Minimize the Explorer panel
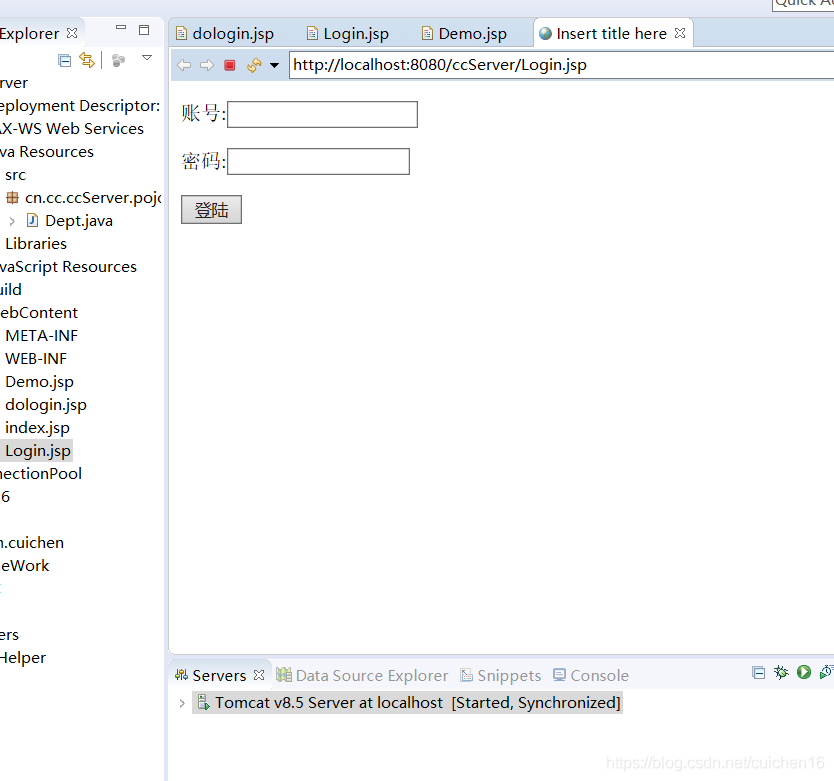The image size is (834, 781). [121, 28]
